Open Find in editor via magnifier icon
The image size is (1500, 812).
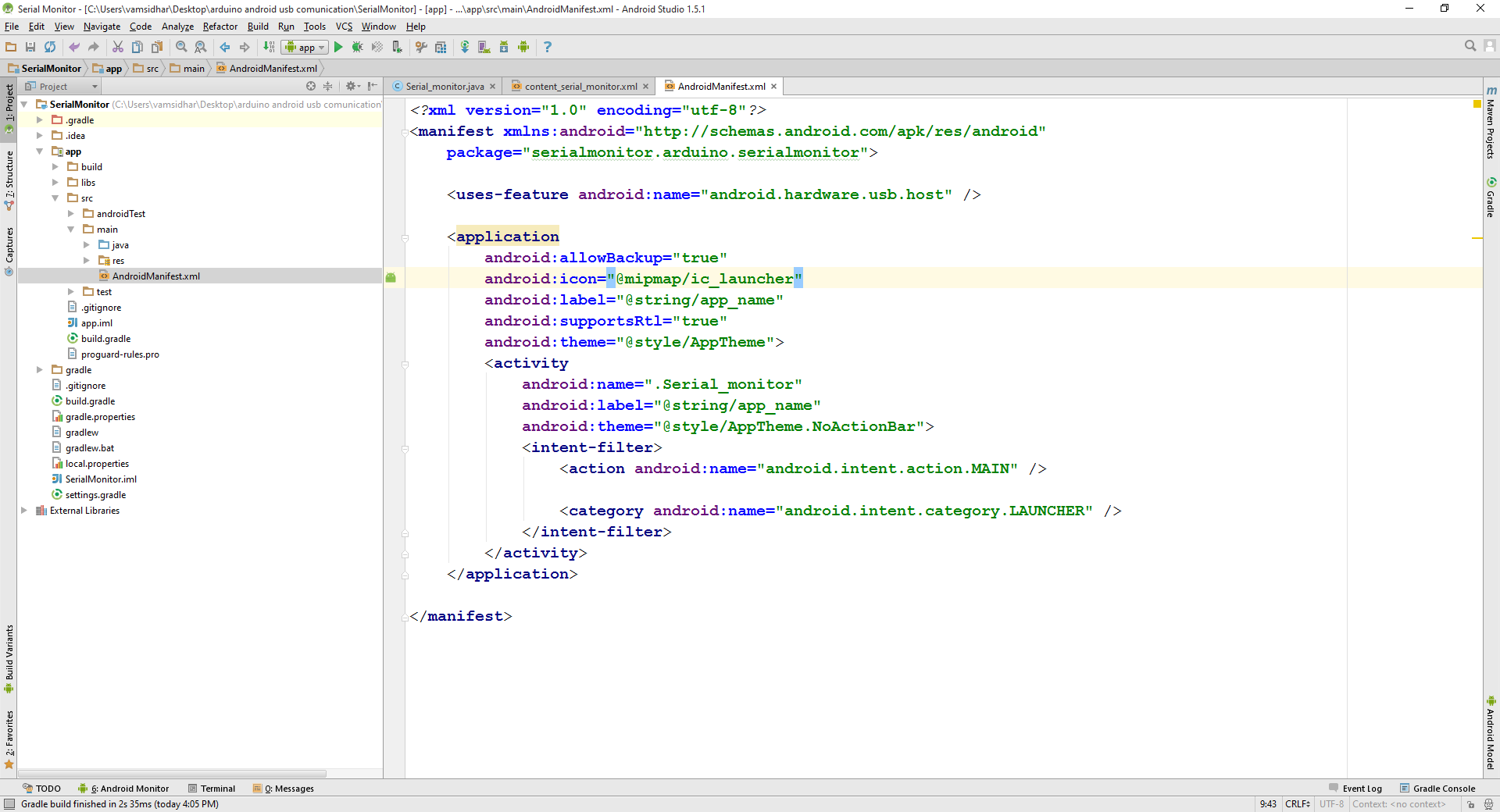coord(1470,46)
